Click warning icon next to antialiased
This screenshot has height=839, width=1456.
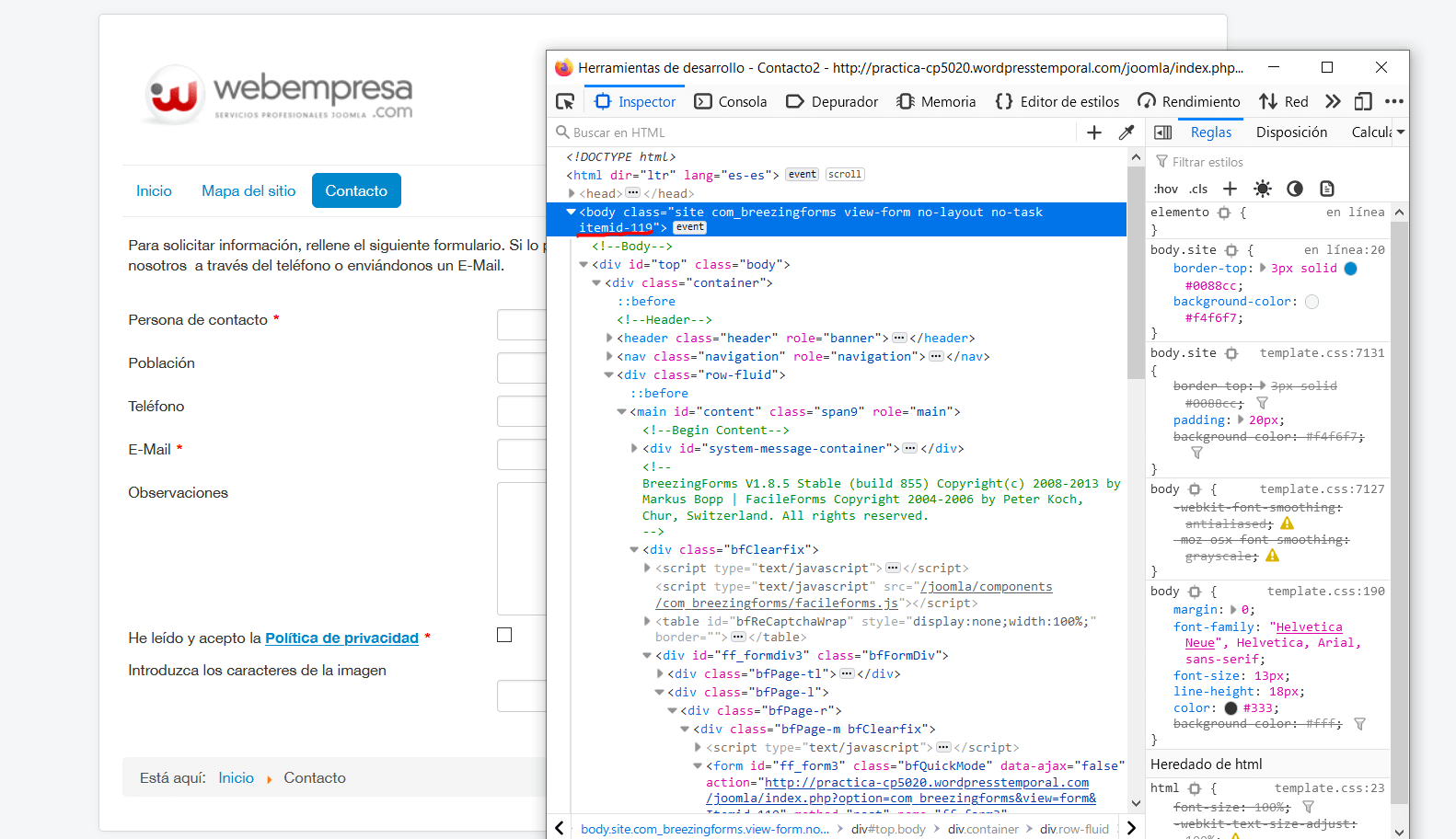(x=1288, y=523)
